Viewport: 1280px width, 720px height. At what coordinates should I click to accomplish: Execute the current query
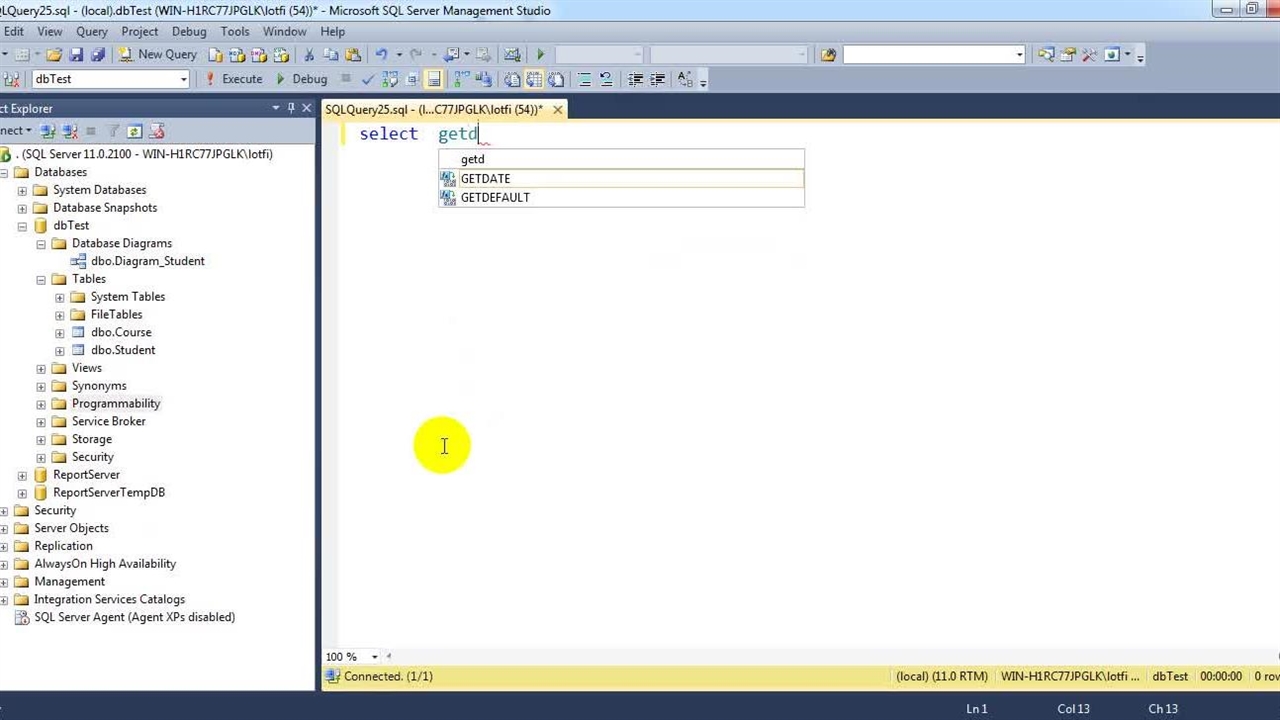(x=233, y=79)
